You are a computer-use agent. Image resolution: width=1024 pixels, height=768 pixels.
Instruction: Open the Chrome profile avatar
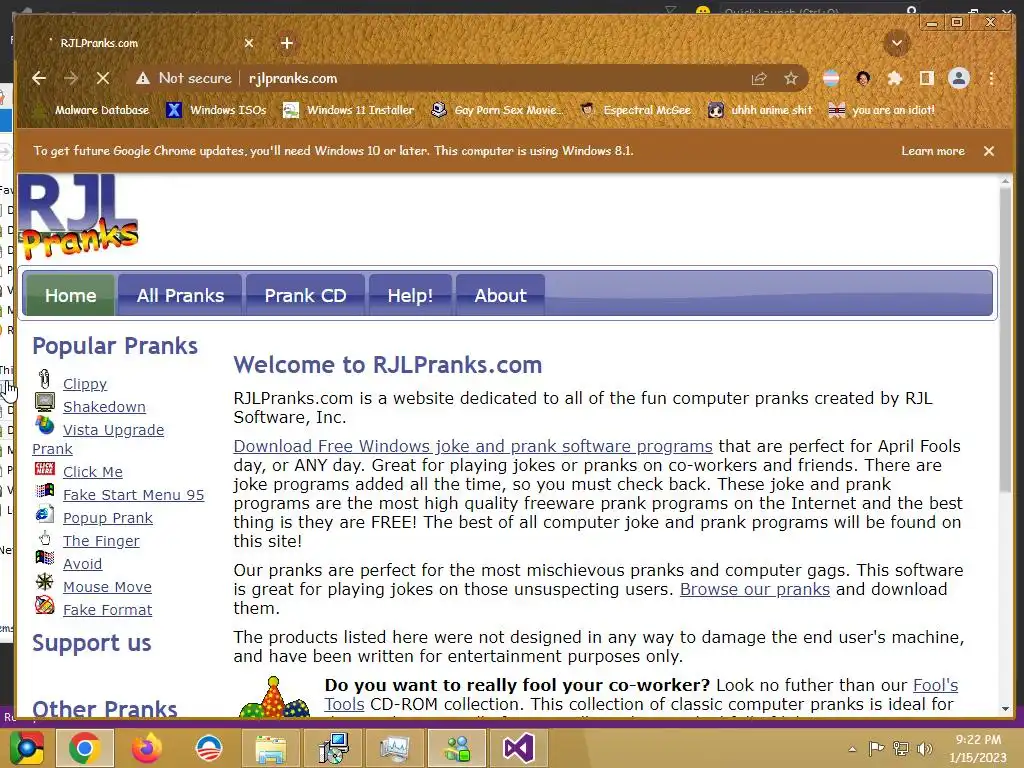point(959,78)
